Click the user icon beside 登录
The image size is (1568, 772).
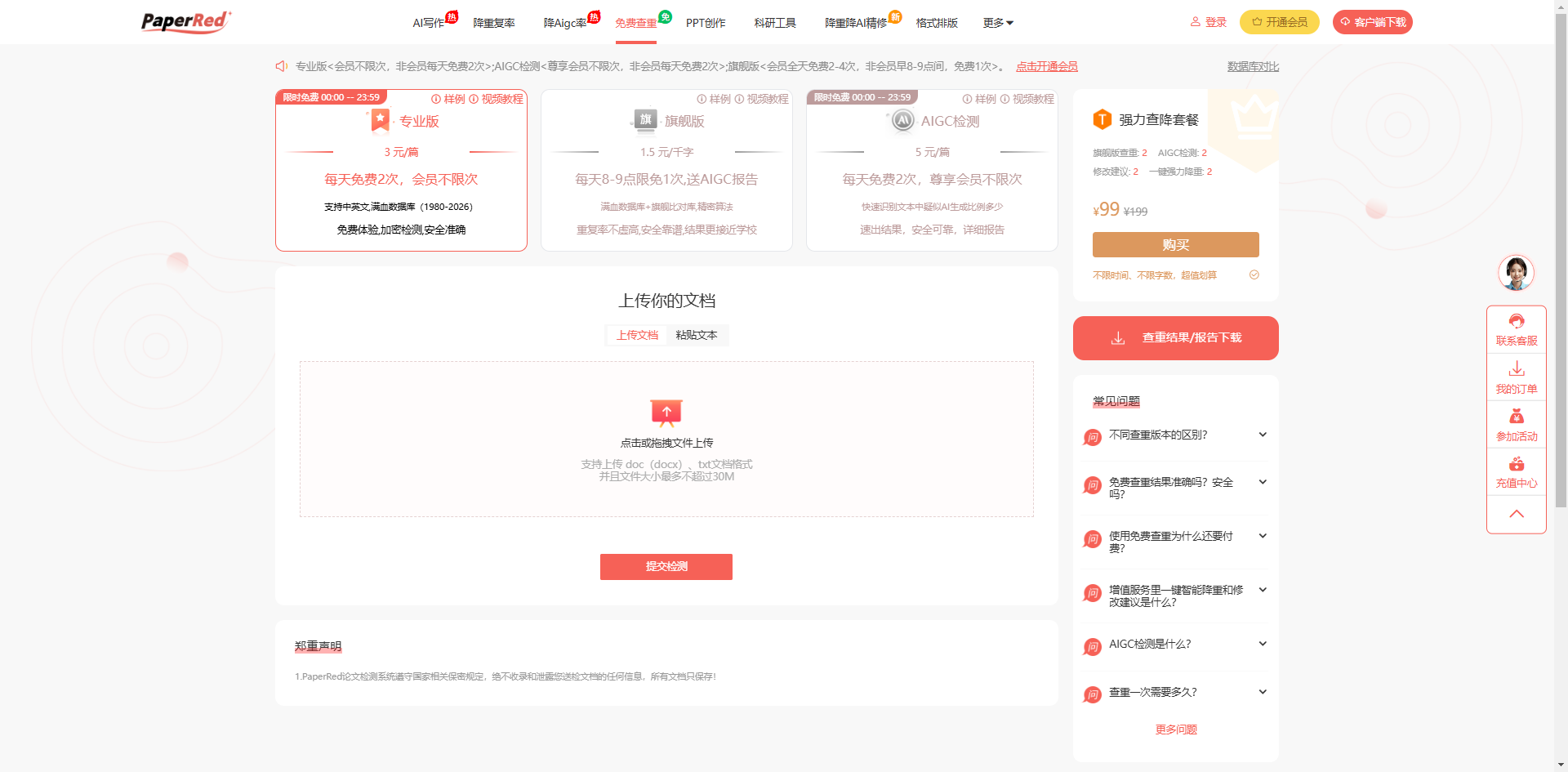pyautogui.click(x=1195, y=22)
